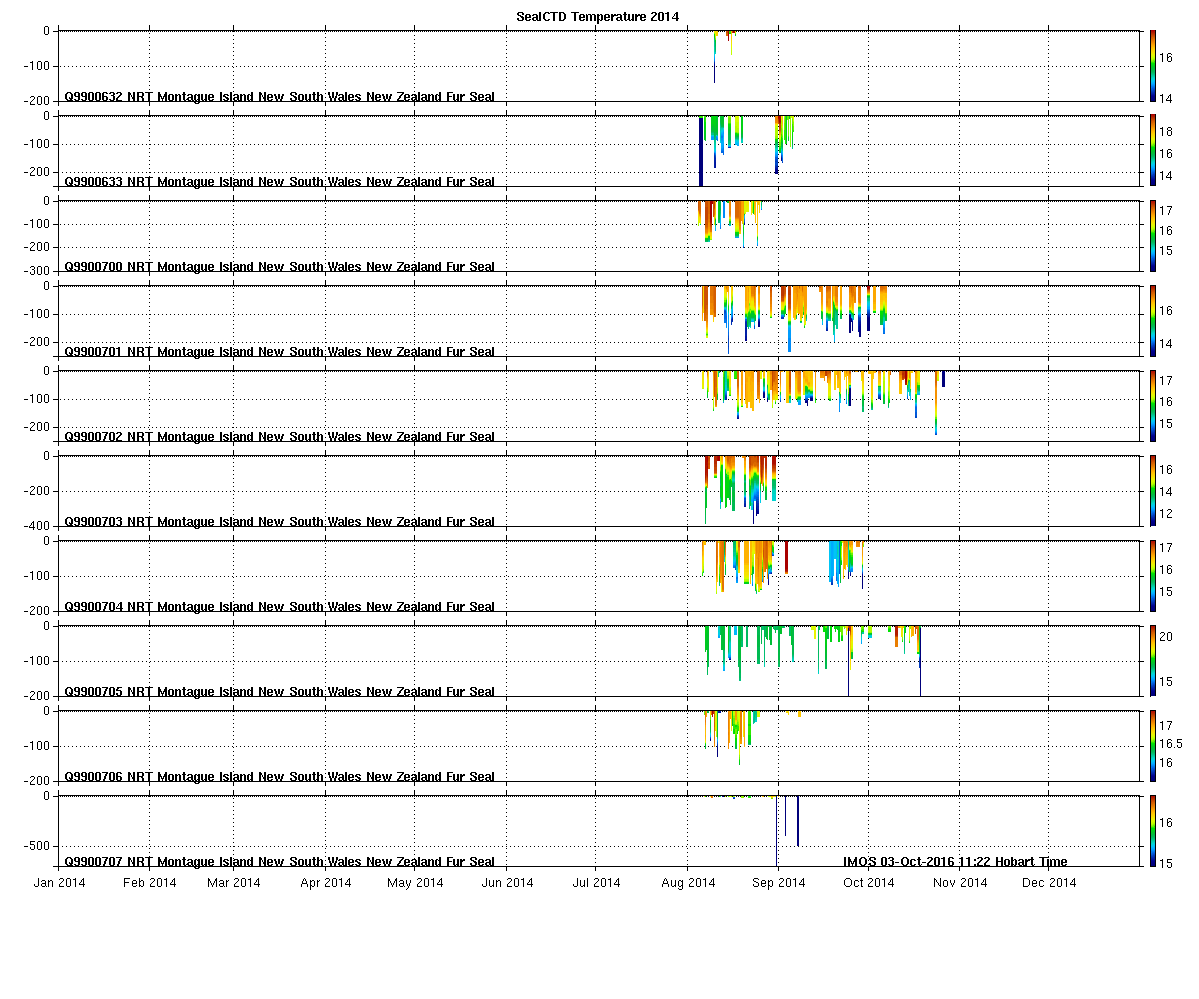Click the 'IMOS 03-Oct-2016 11:22 Hobart Time' stamp
Viewport: 1199px width, 999px height.
tap(955, 861)
